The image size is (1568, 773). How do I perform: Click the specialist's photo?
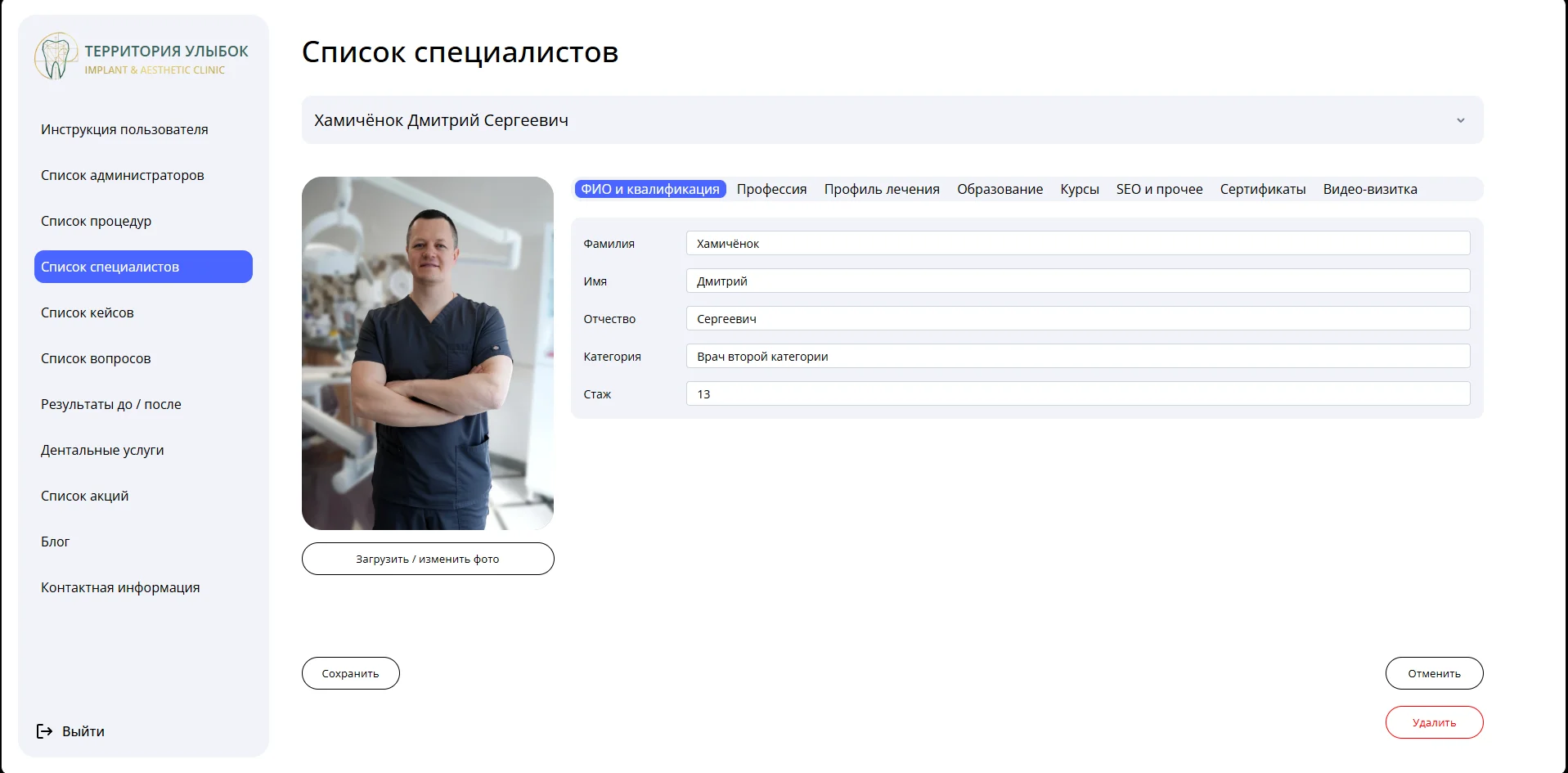pos(428,353)
